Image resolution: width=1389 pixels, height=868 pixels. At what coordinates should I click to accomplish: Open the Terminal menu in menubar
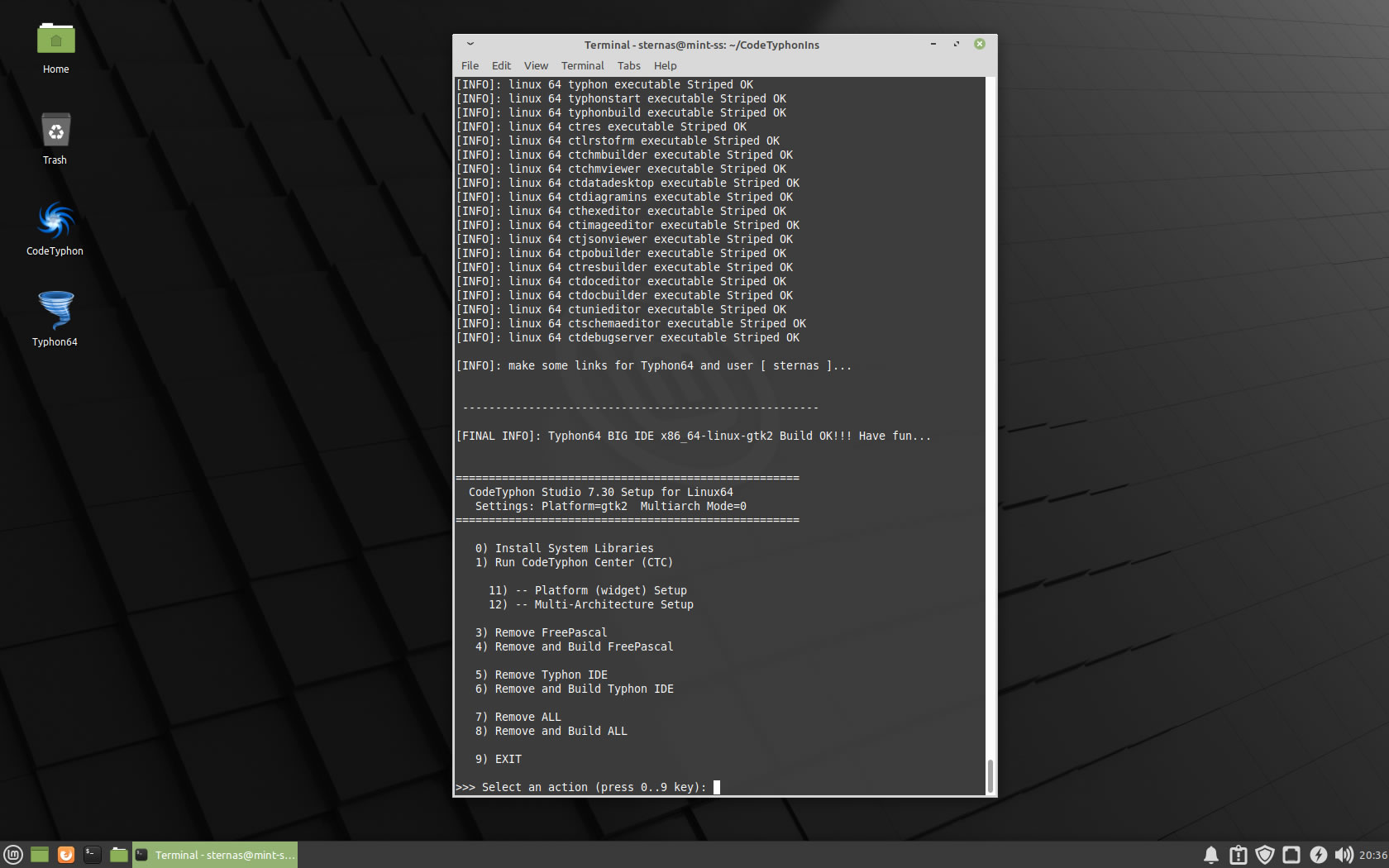582,66
